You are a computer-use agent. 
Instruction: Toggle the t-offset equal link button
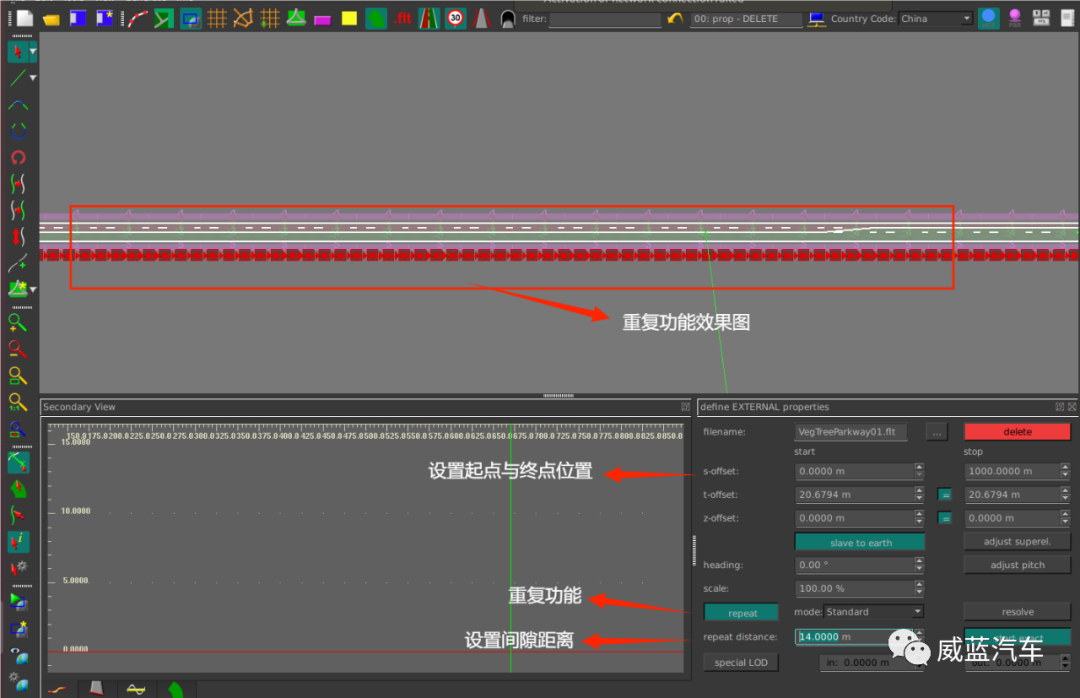click(x=945, y=495)
